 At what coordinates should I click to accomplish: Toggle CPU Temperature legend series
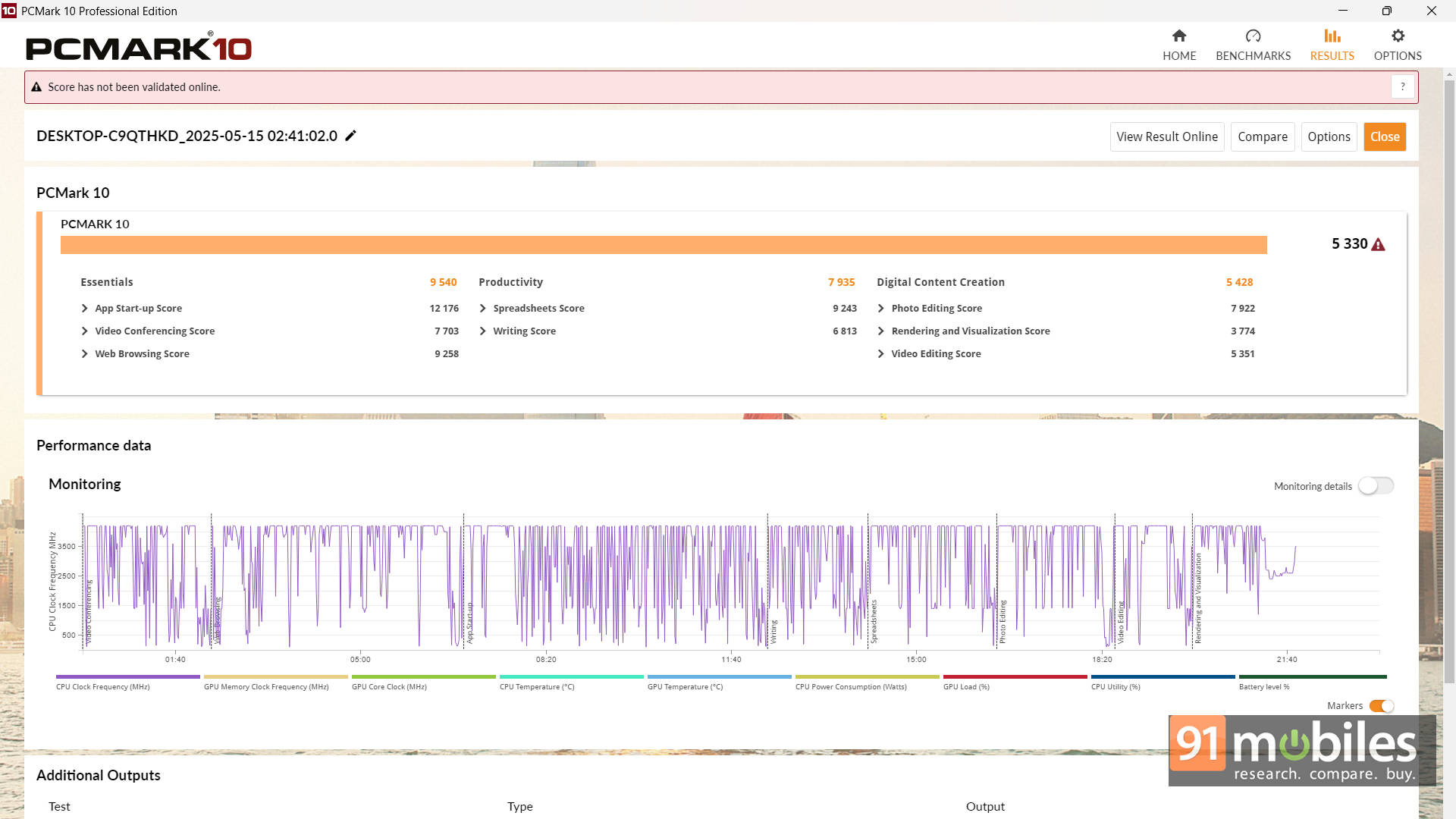[571, 682]
